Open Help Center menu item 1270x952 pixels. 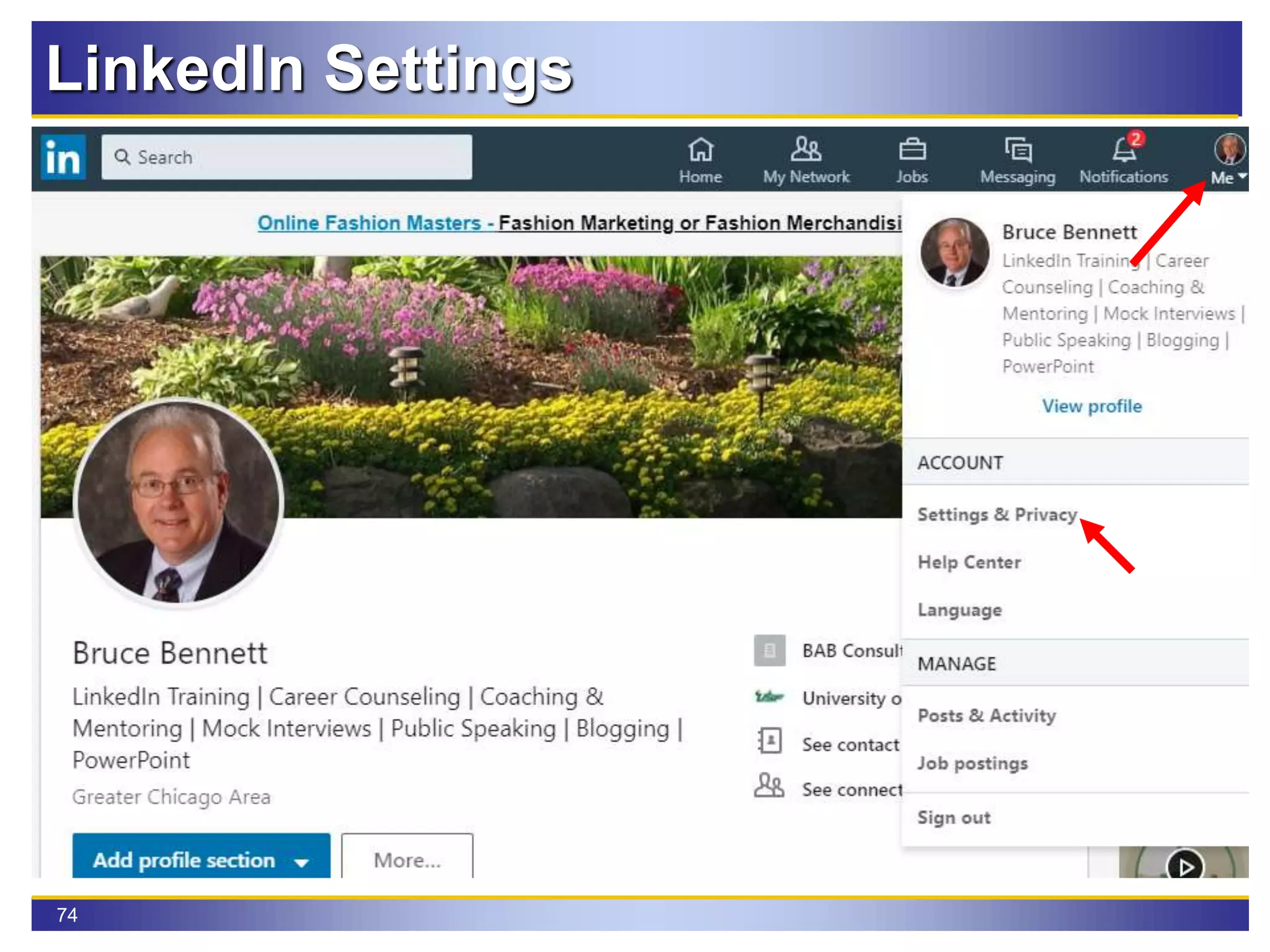pos(969,562)
